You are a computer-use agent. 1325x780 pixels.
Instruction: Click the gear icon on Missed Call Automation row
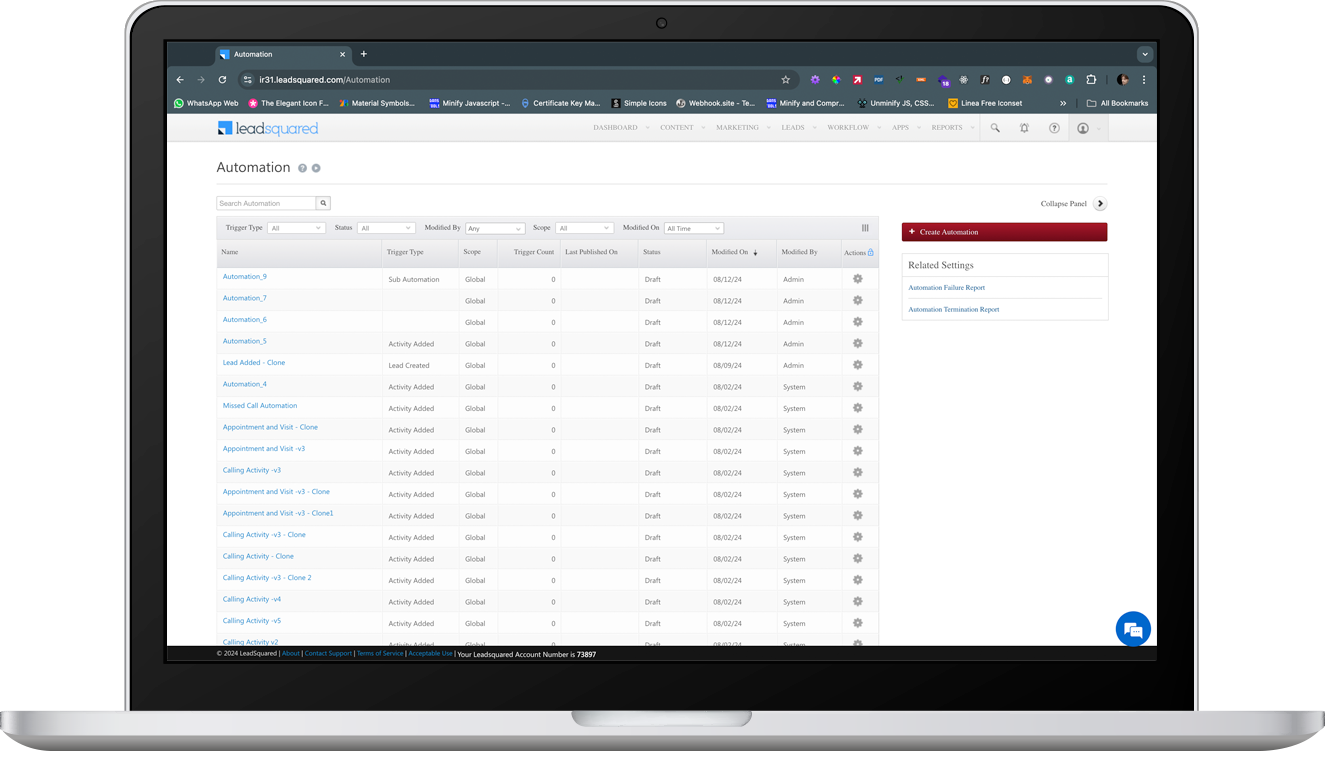click(x=857, y=408)
